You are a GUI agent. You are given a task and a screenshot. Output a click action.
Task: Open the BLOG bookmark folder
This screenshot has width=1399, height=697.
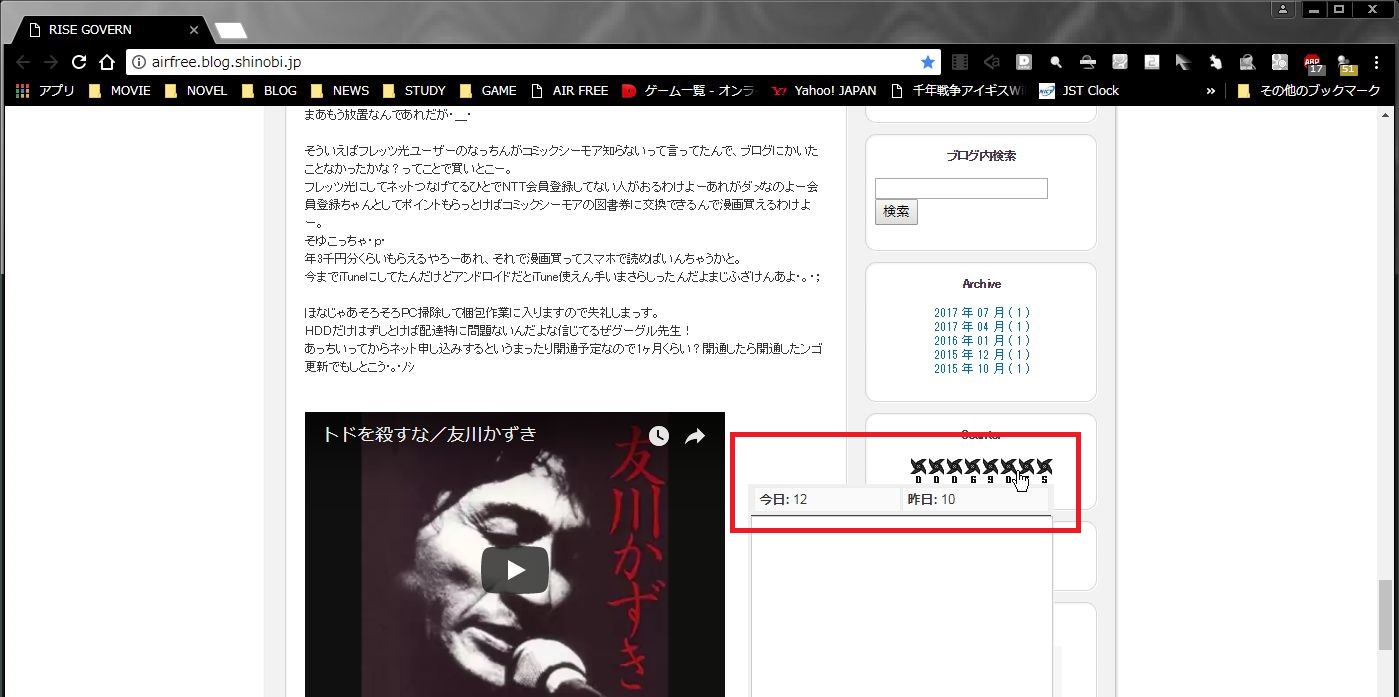point(270,90)
